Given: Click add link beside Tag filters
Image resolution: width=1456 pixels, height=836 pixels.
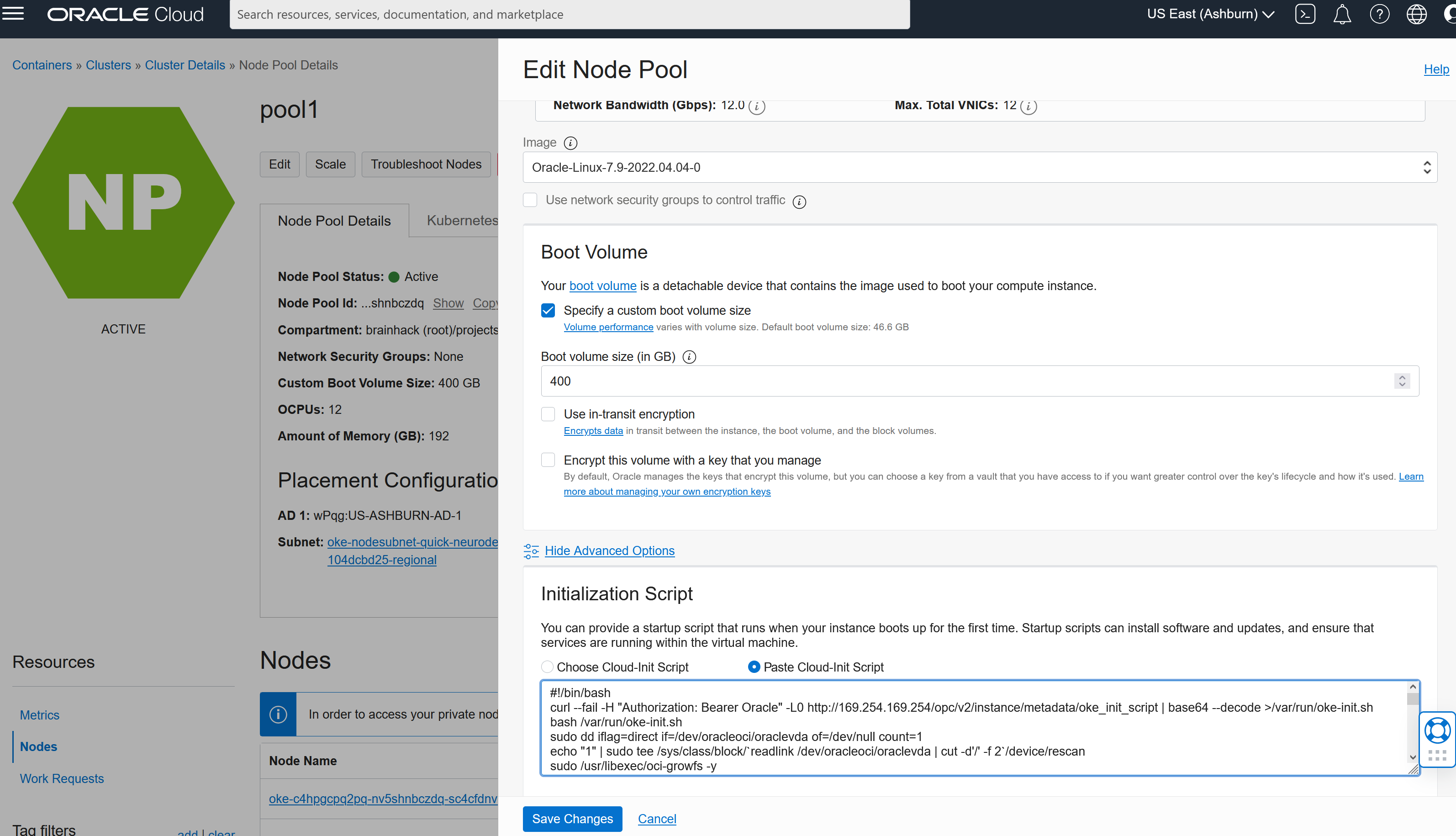Looking at the screenshot, I should click(187, 832).
